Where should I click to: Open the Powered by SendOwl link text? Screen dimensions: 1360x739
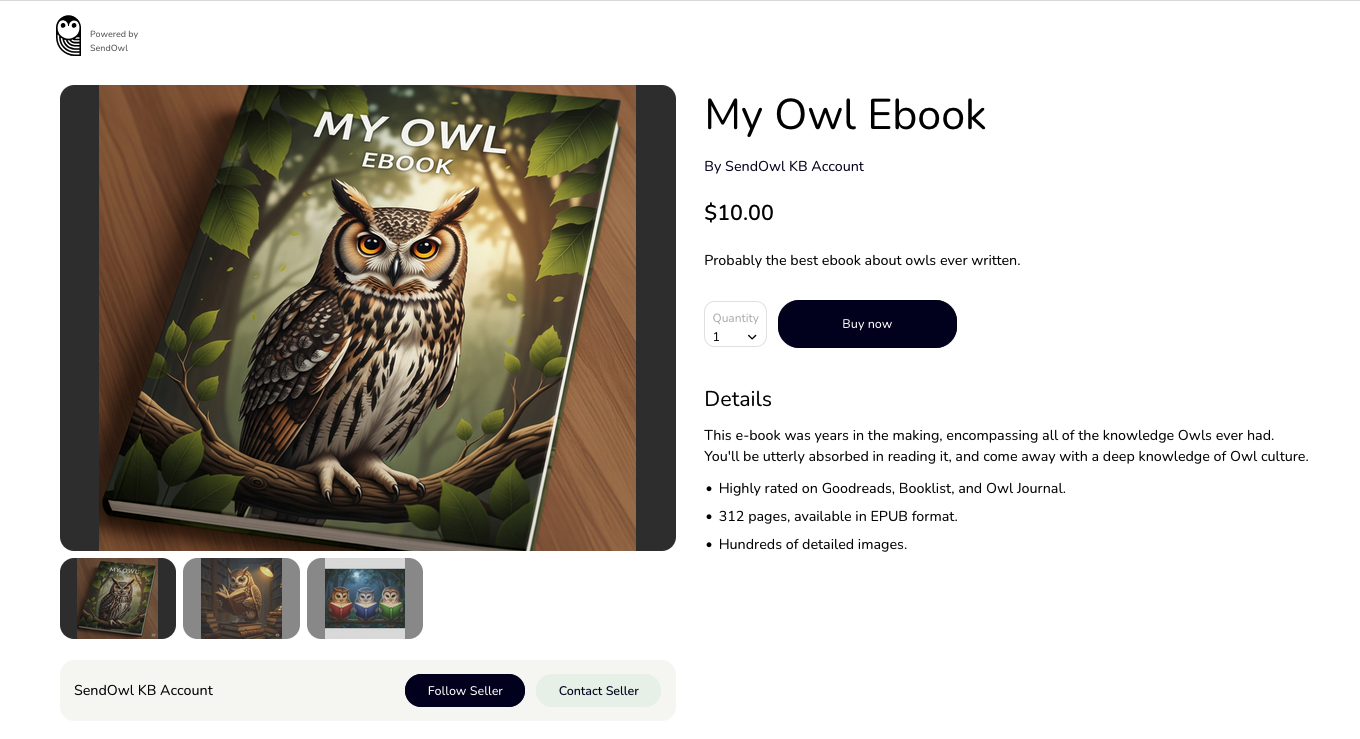point(114,41)
